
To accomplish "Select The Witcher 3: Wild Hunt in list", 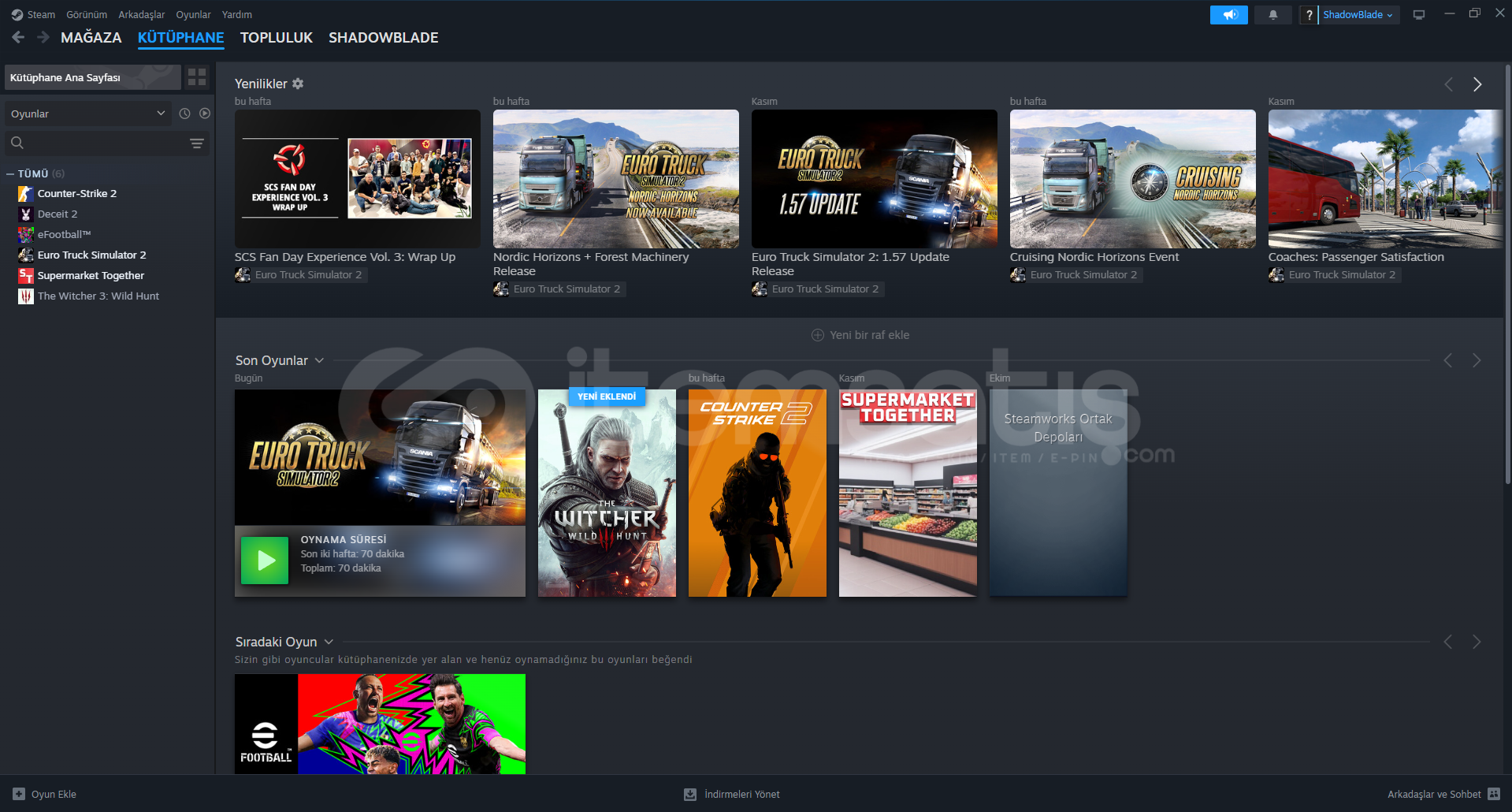I will 98,296.
